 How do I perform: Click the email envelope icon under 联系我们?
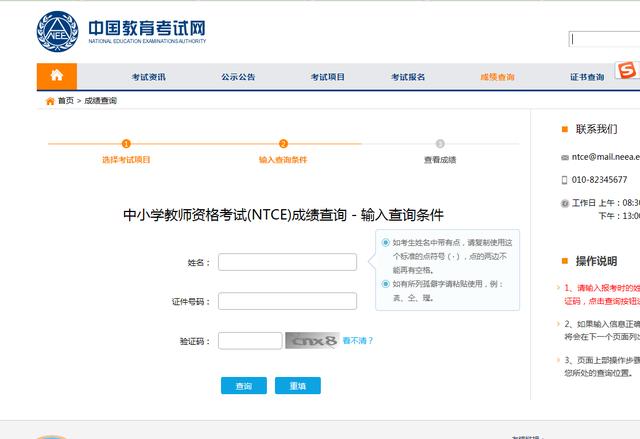565,157
